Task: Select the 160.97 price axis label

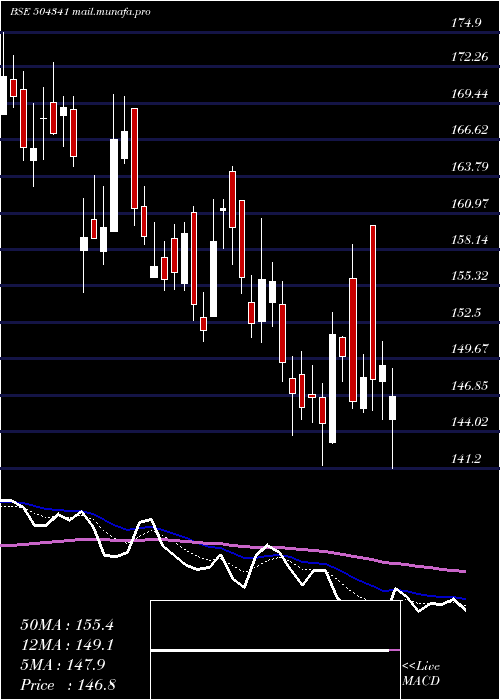Action: (x=469, y=204)
